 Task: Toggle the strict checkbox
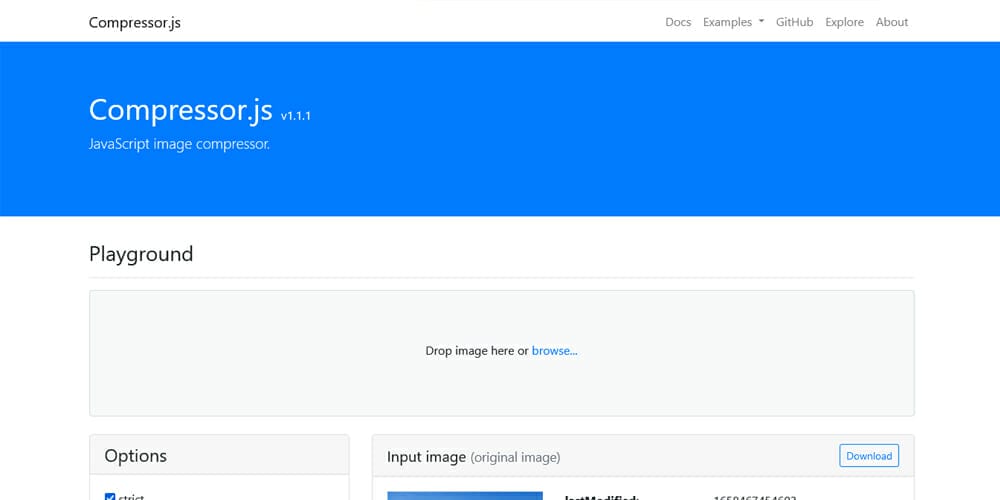tap(110, 497)
